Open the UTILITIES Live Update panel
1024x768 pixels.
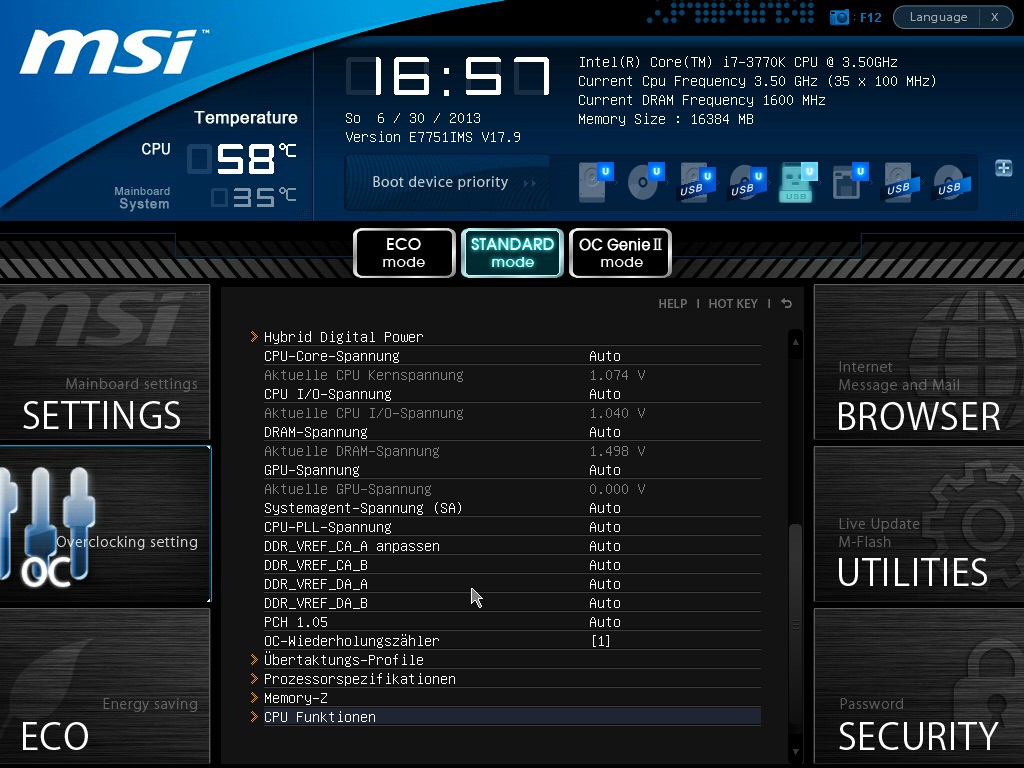[919, 524]
